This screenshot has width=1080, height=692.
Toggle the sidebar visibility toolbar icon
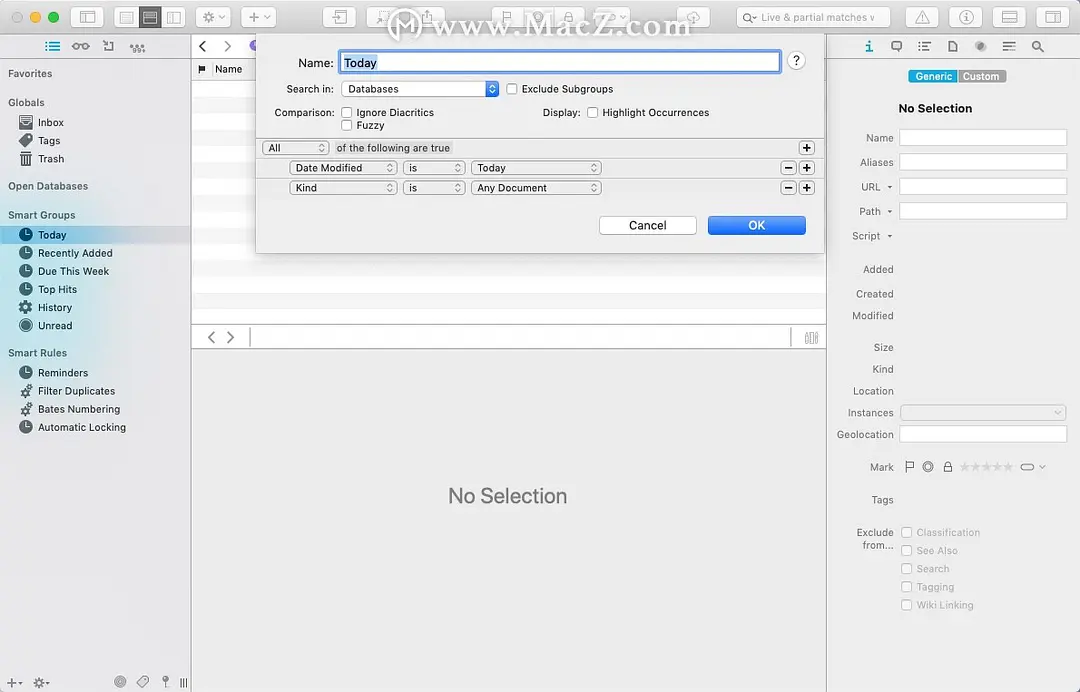click(x=87, y=17)
